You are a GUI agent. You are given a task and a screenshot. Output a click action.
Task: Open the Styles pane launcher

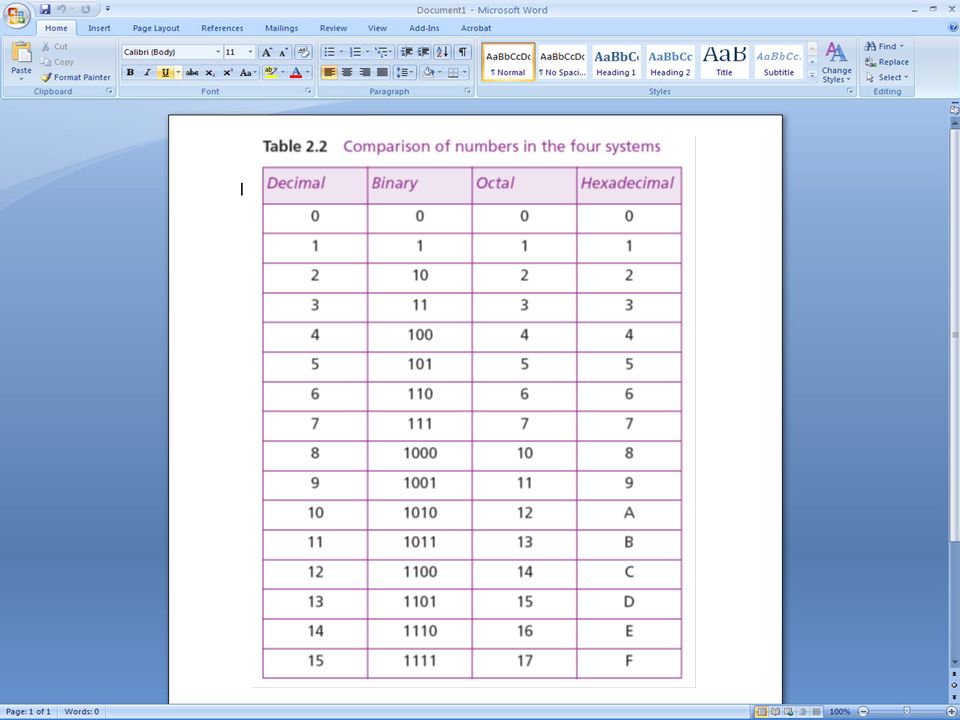(850, 91)
